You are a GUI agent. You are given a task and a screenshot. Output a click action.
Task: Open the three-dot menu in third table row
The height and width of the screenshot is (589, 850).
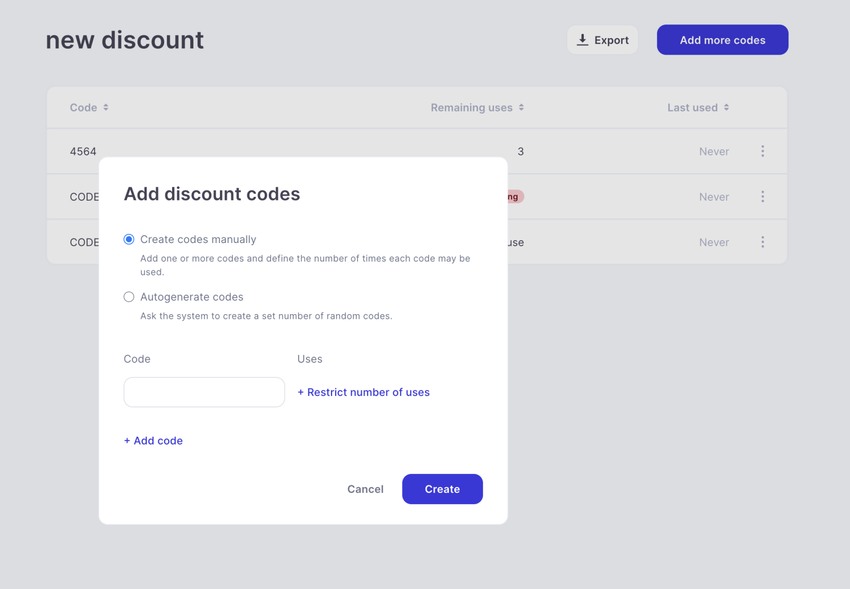tap(762, 242)
